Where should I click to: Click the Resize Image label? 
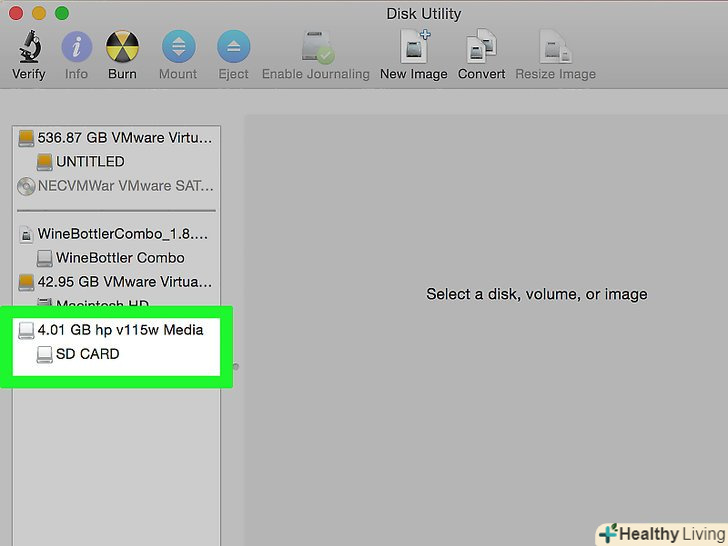[x=556, y=74]
